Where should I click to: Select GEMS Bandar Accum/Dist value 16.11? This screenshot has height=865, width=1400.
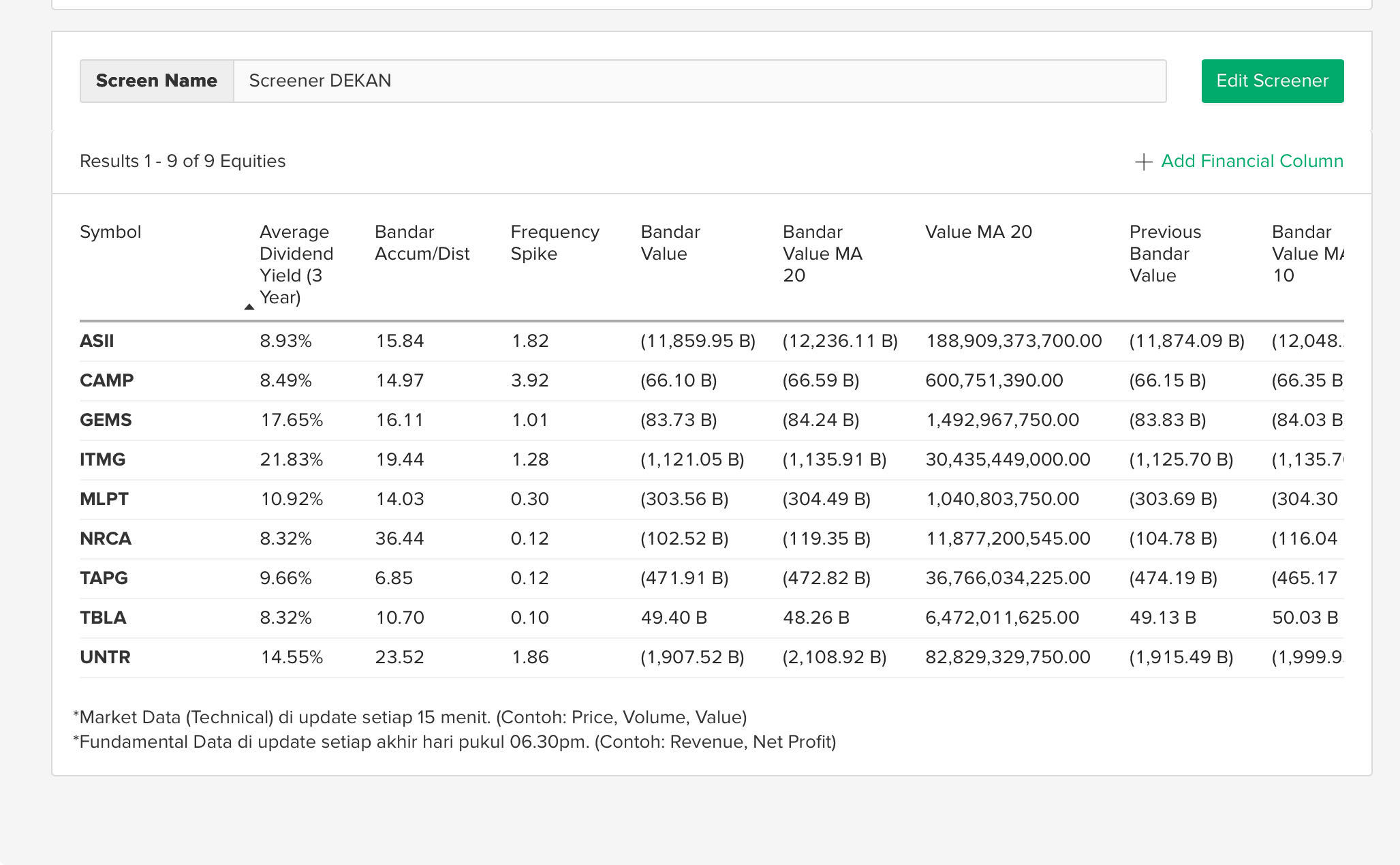[x=399, y=420]
